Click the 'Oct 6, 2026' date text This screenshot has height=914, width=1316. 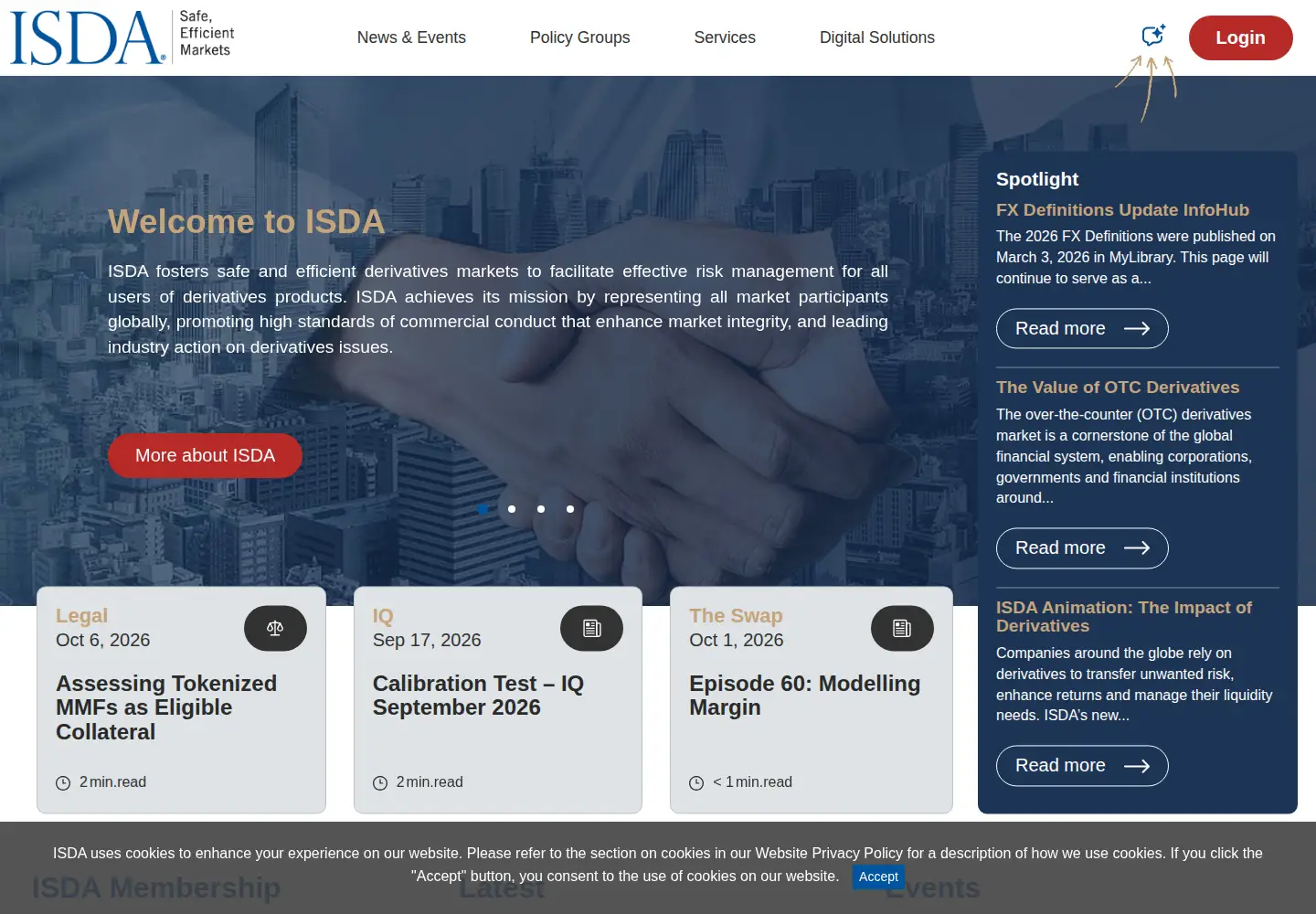102,641
